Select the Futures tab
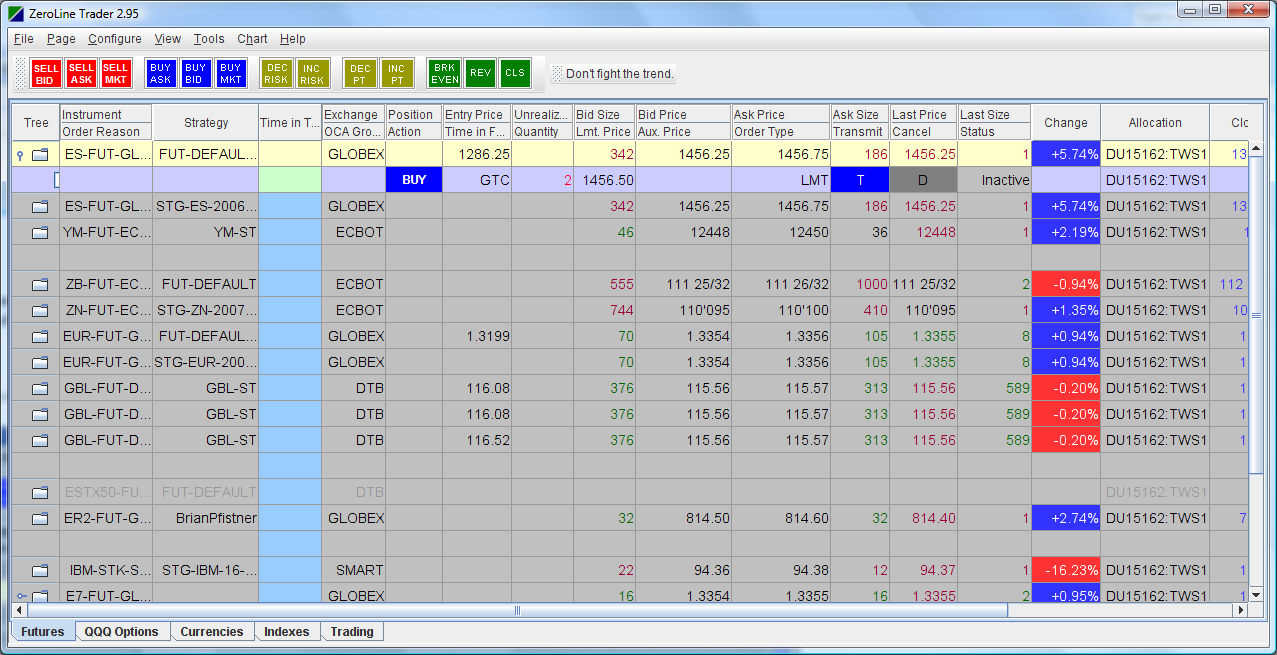This screenshot has height=655, width=1277. pyautogui.click(x=43, y=632)
